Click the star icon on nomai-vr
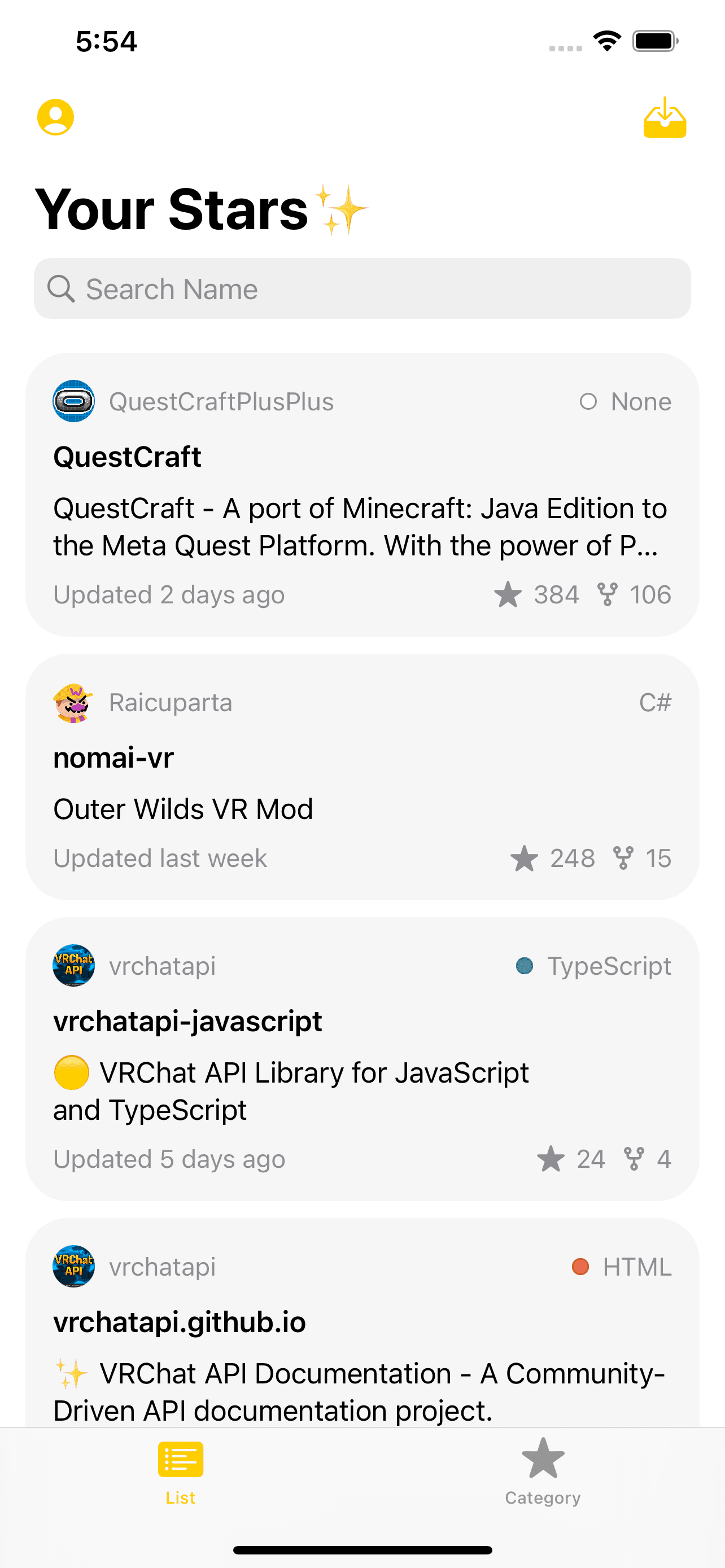The width and height of the screenshot is (725, 1568). 524,859
